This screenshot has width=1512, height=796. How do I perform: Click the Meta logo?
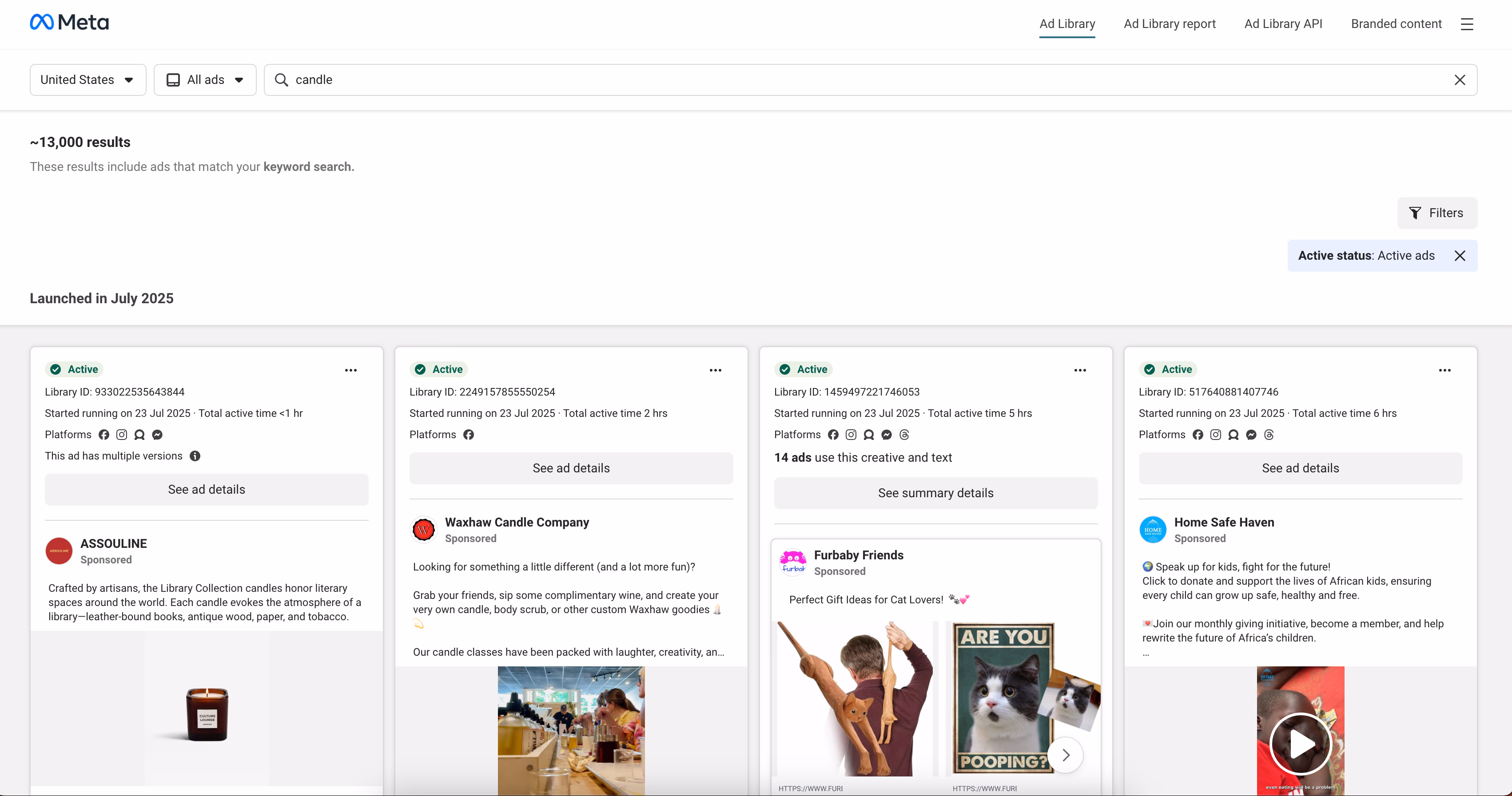tap(69, 22)
